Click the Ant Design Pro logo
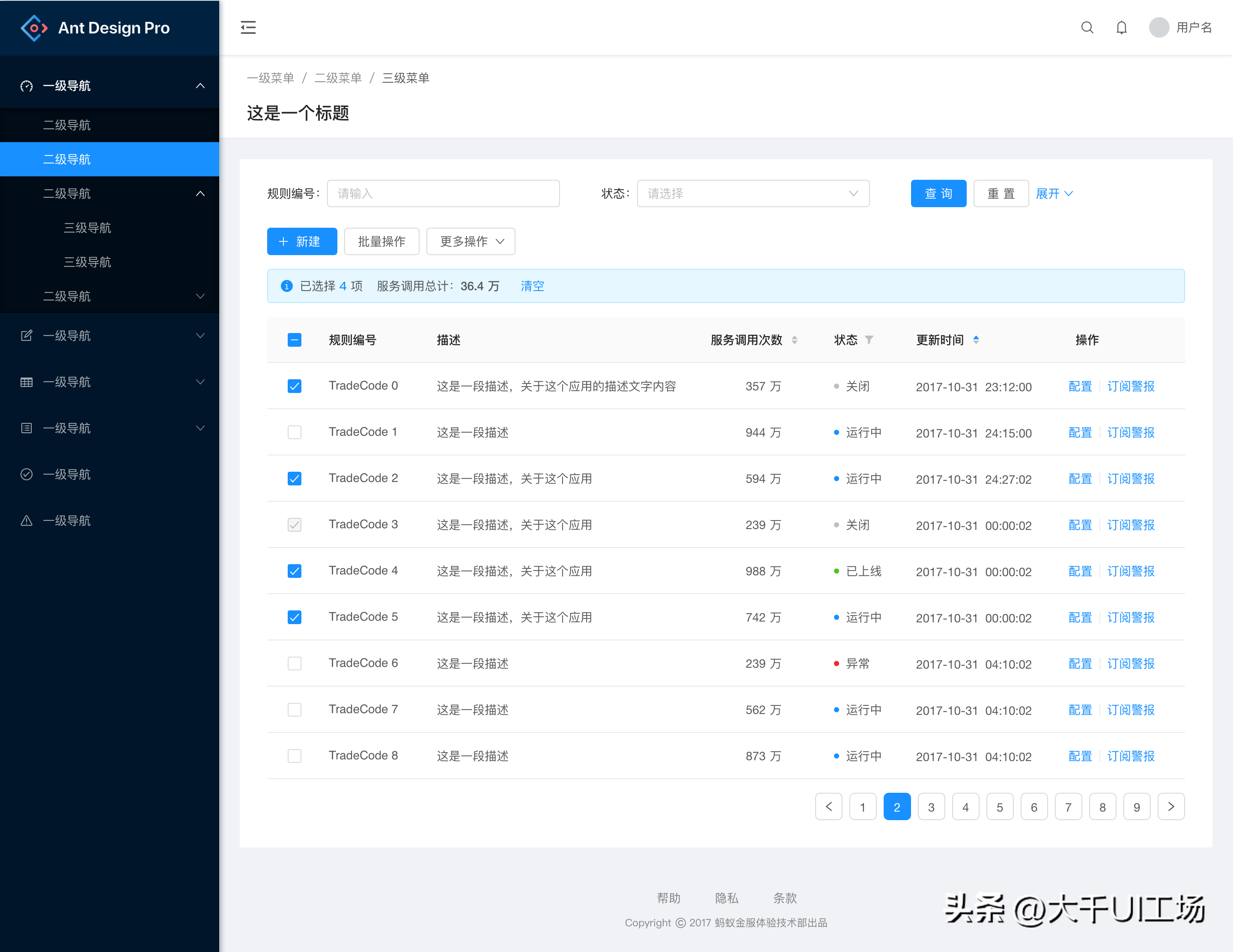 [x=34, y=28]
